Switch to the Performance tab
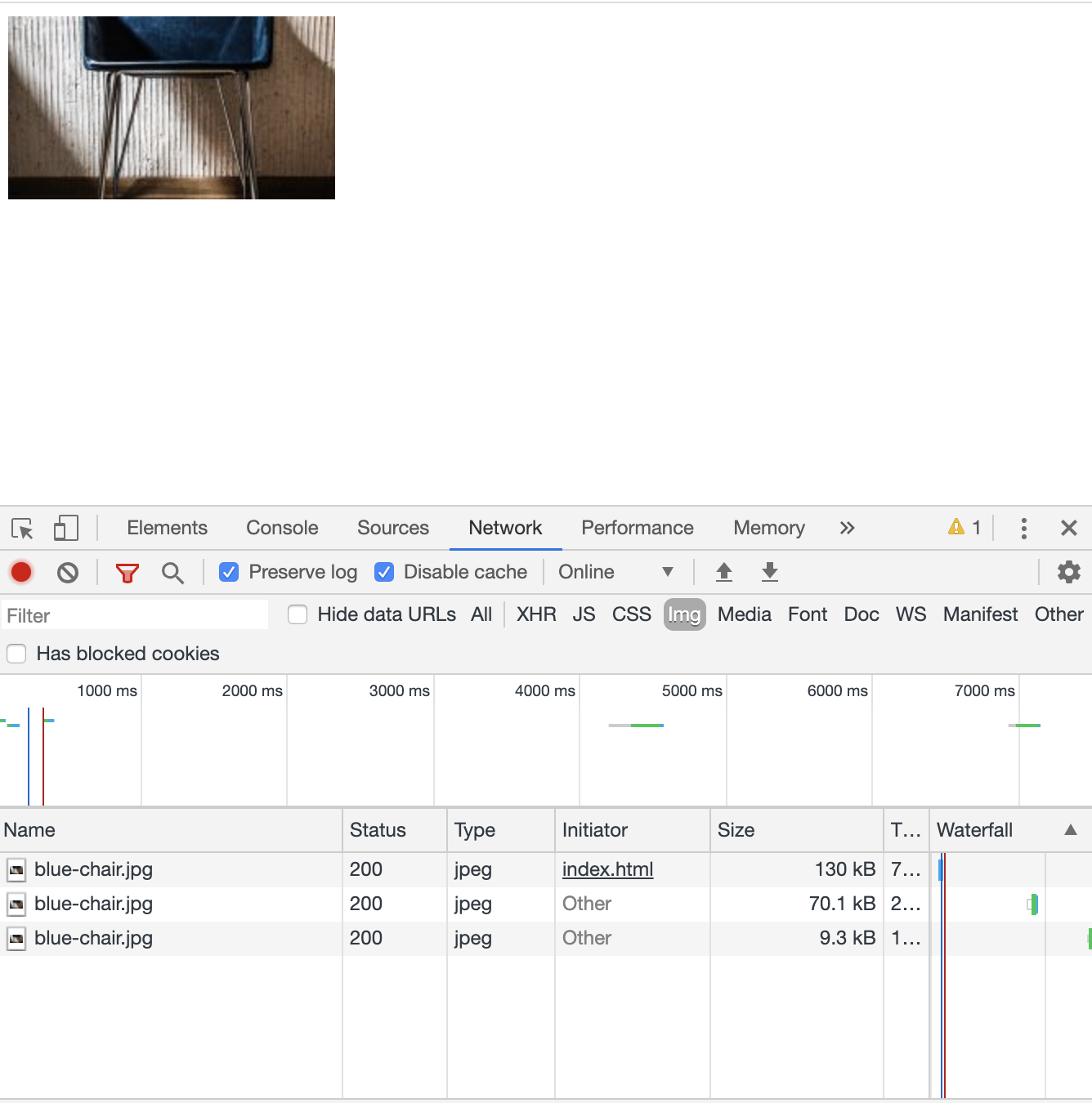1092x1103 pixels. 637,528
